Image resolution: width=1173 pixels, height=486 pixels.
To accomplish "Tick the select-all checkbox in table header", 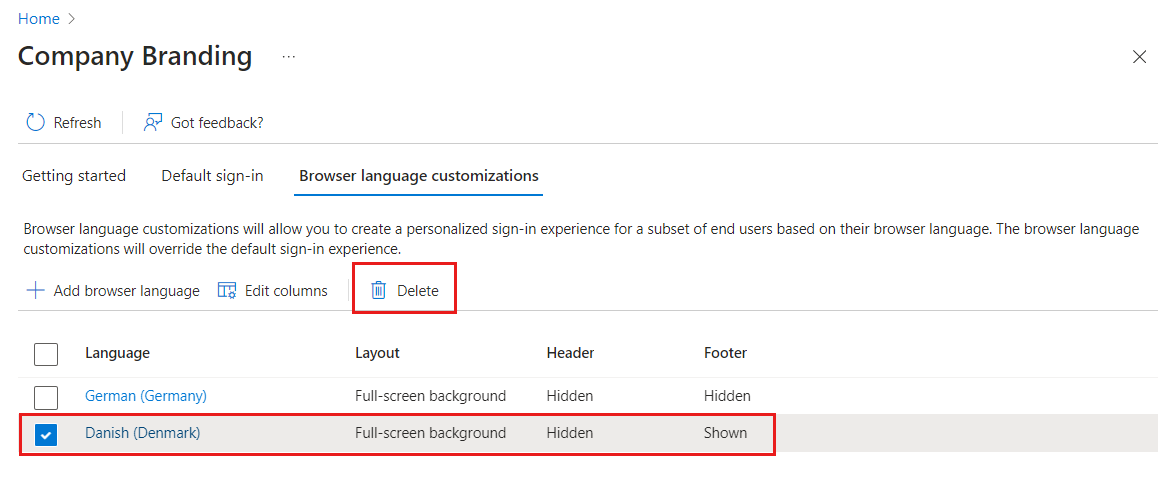I will pos(46,354).
